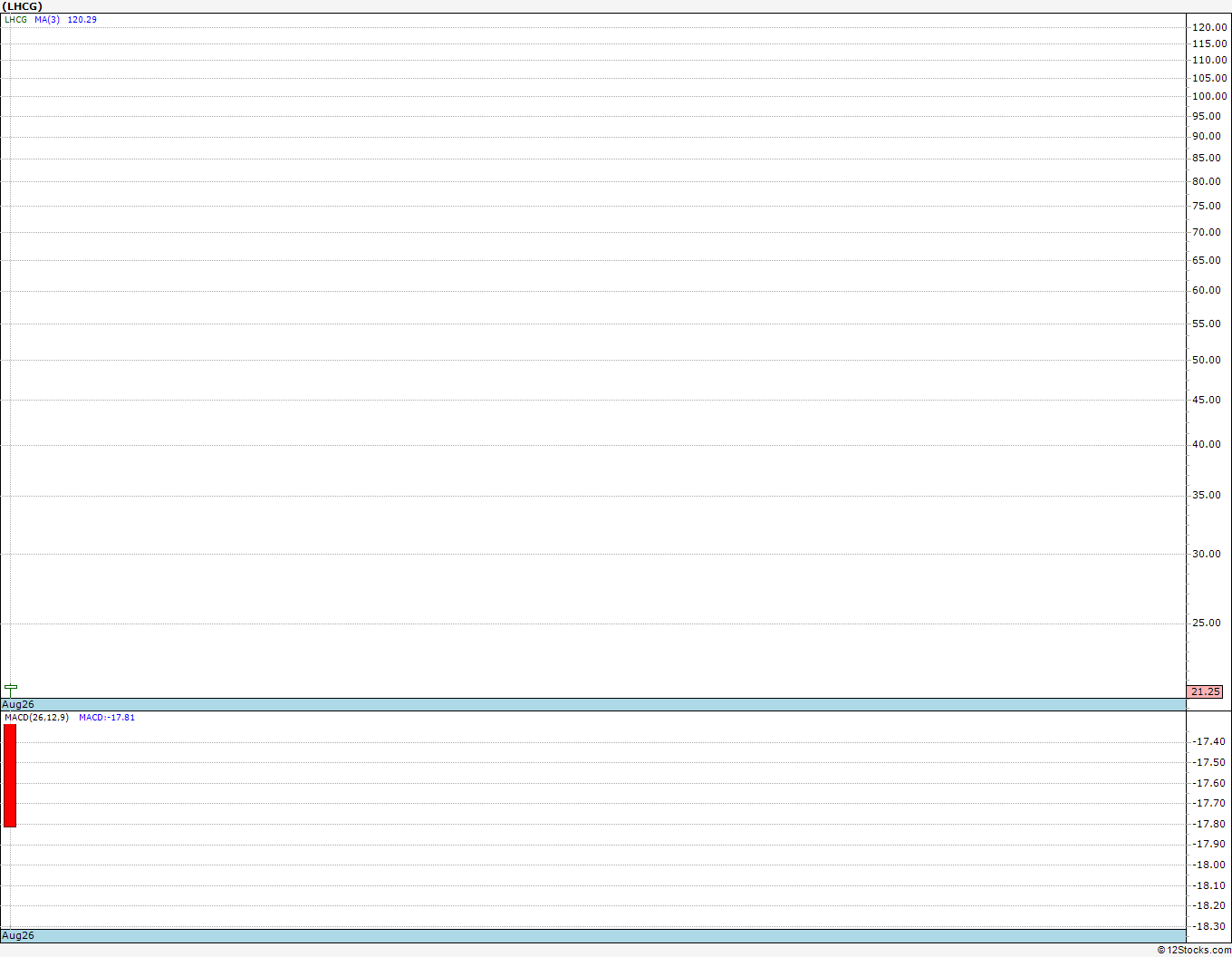1232x957 pixels.
Task: Click the 25.00 price axis label
Action: point(1207,623)
